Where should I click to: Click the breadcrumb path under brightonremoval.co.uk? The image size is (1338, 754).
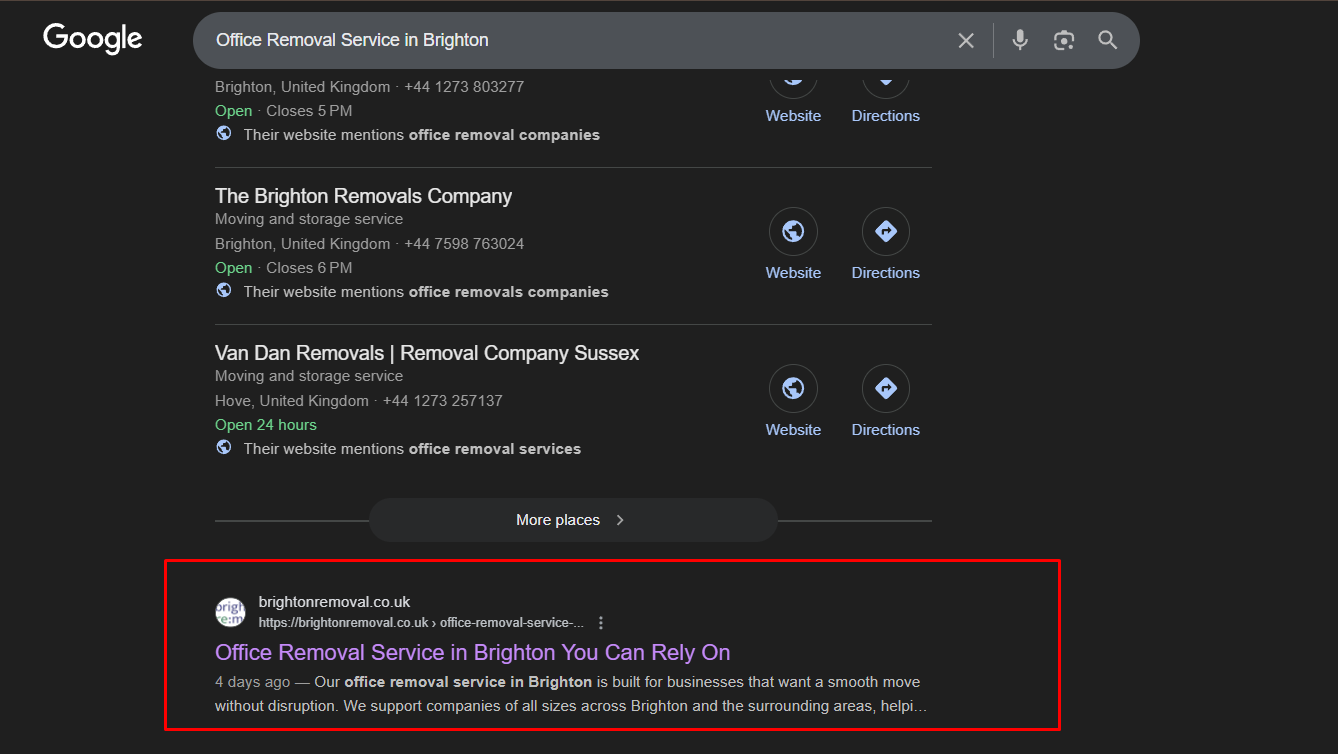click(x=420, y=622)
